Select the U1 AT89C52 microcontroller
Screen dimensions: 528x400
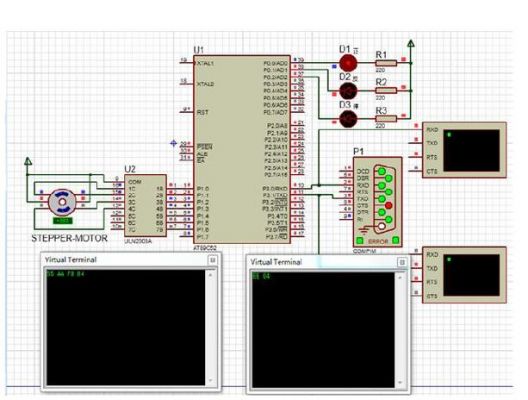point(242,149)
